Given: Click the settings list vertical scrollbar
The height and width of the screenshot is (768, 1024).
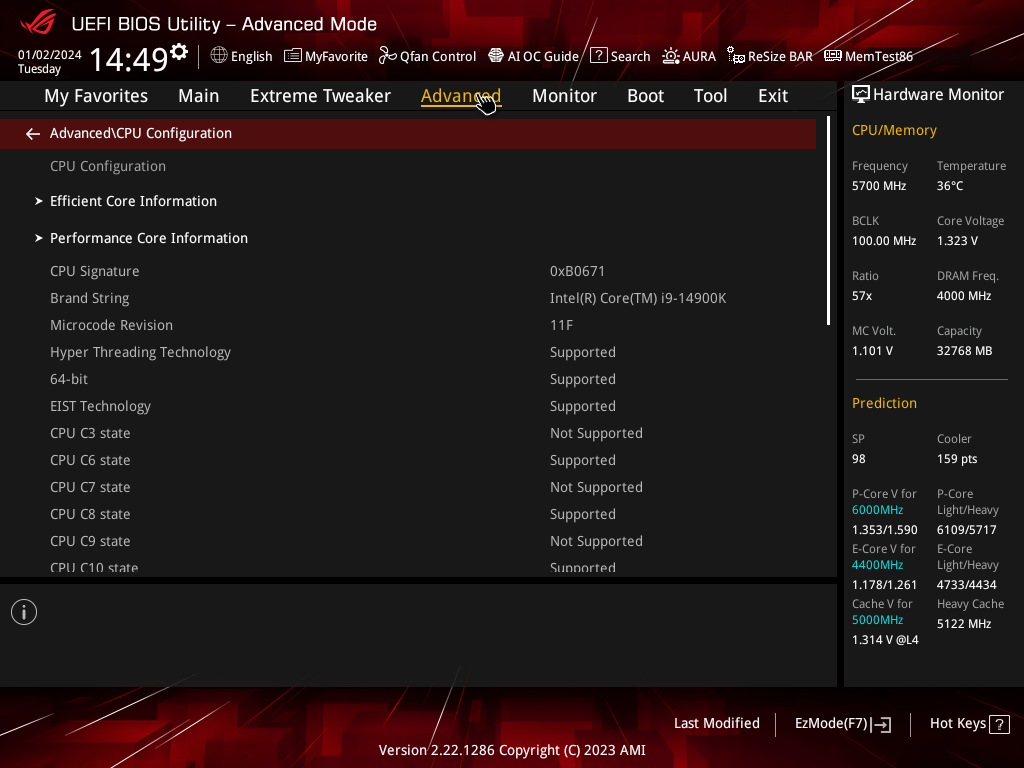Looking at the screenshot, I should tap(828, 220).
